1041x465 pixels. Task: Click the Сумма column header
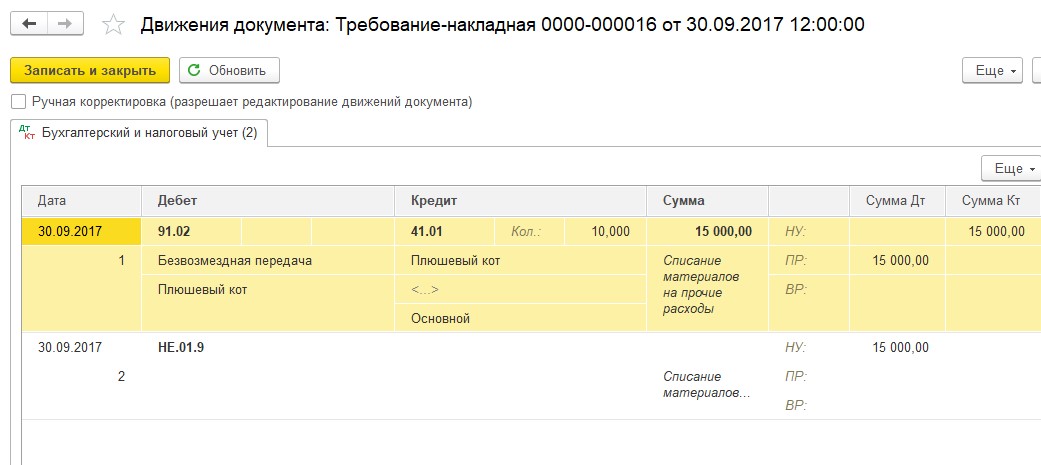tap(708, 201)
